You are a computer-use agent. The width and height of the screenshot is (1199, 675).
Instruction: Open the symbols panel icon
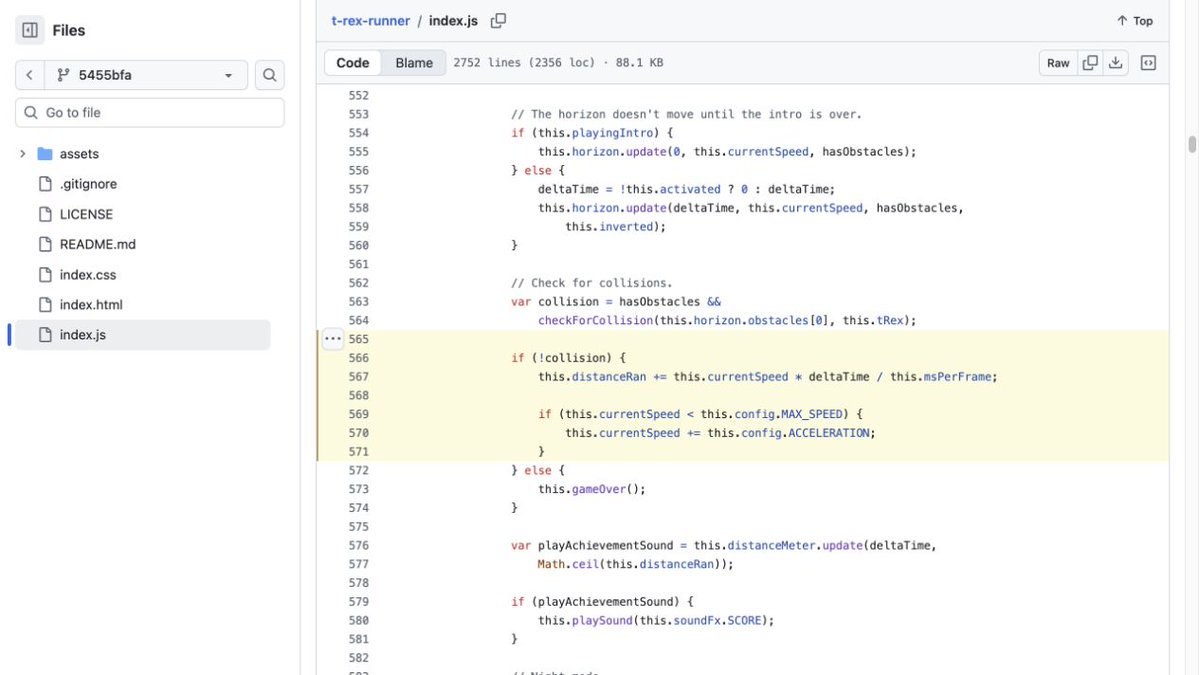(x=1148, y=63)
